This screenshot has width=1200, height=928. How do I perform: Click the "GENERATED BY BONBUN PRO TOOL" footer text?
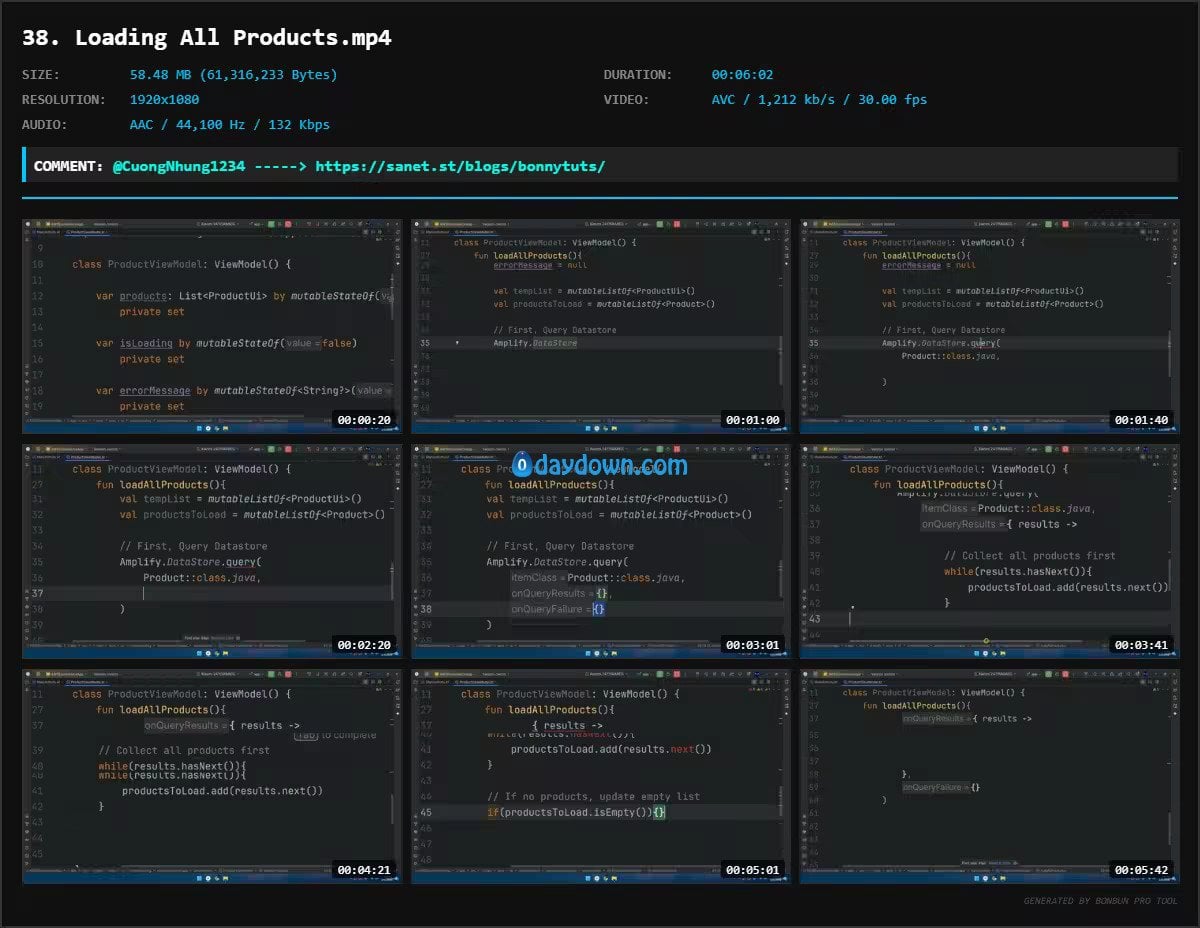click(x=1101, y=901)
